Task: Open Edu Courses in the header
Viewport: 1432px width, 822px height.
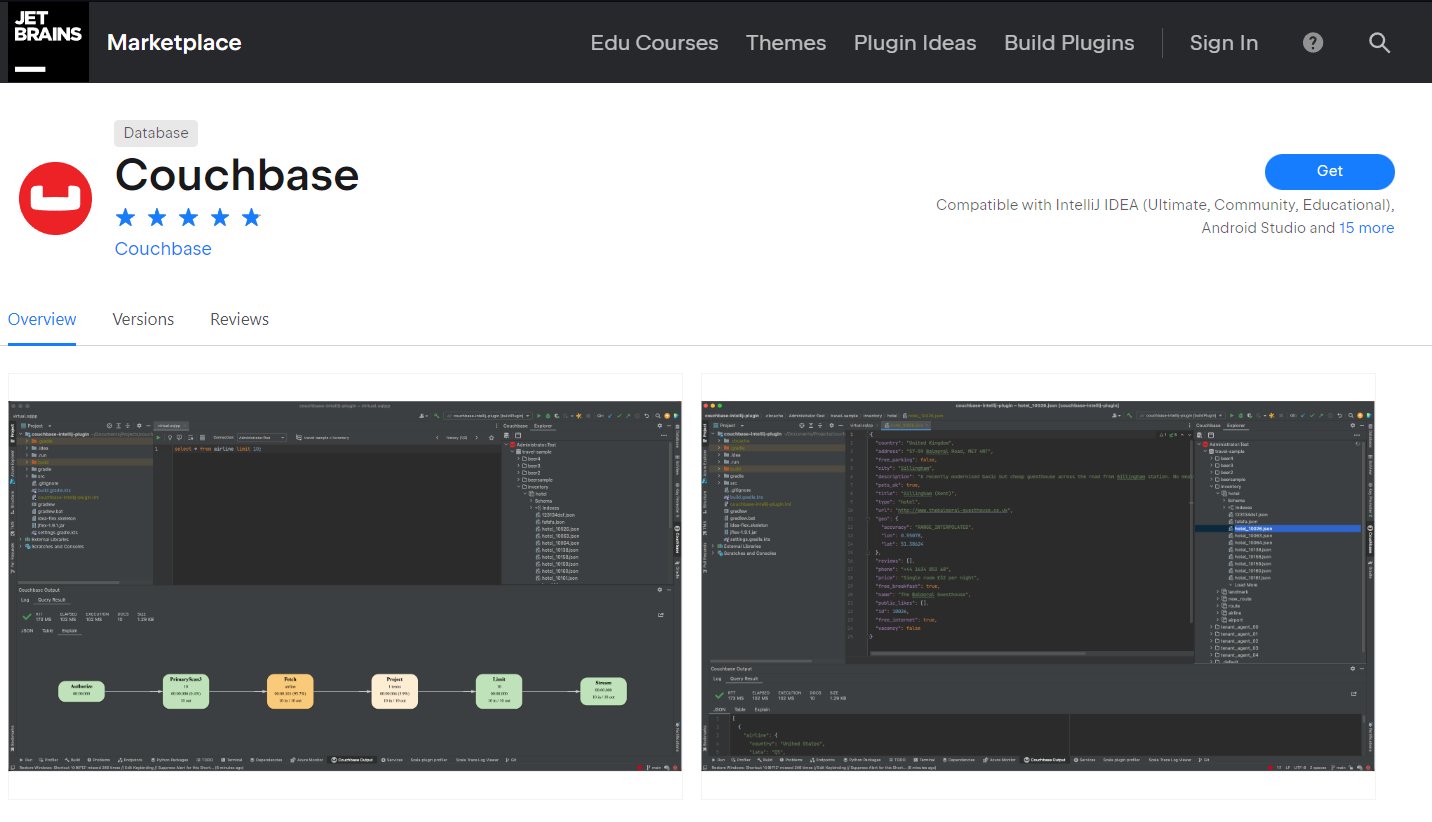Action: tap(654, 43)
